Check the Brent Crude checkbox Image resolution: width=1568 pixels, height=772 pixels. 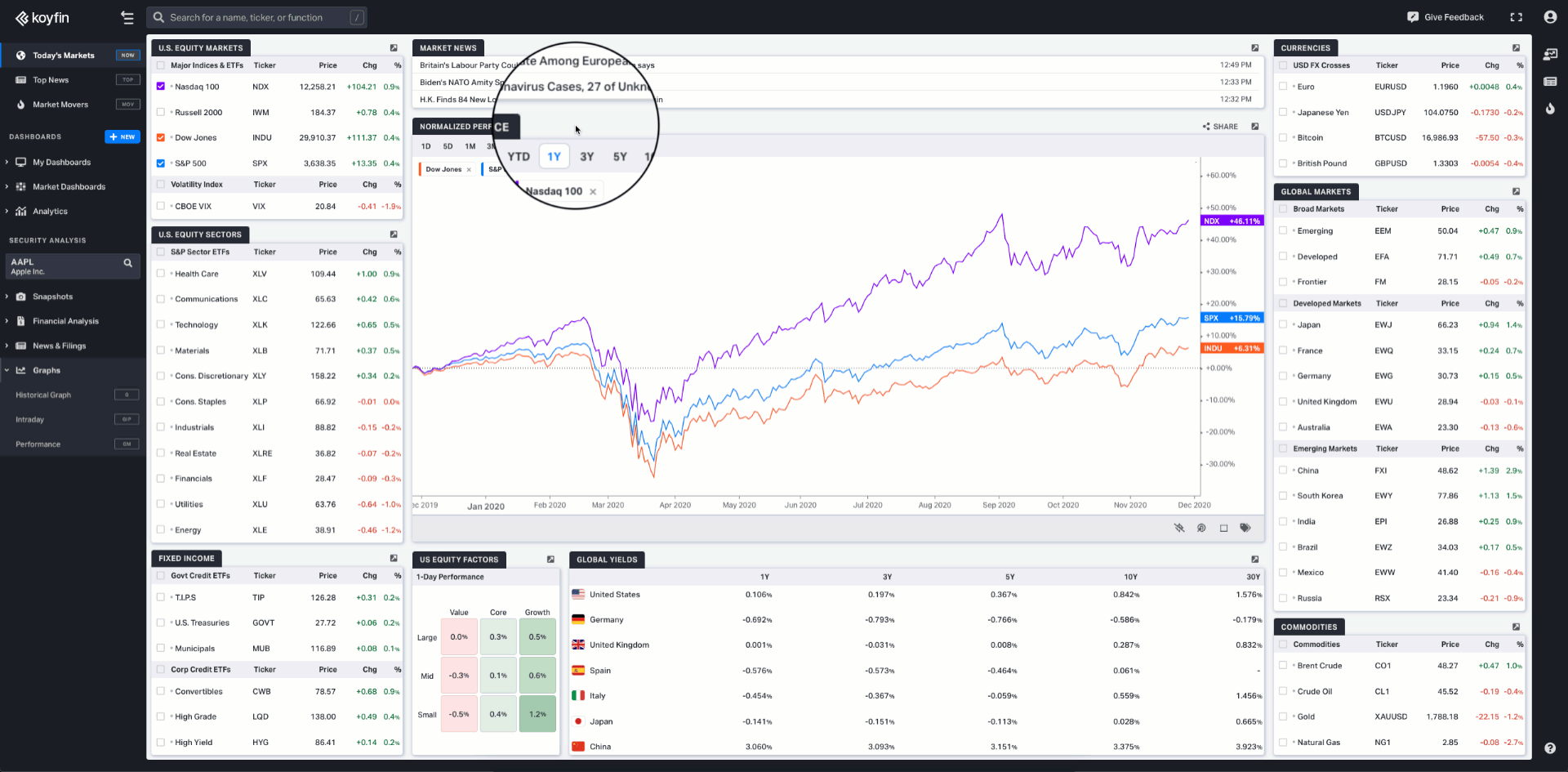pos(1283,666)
